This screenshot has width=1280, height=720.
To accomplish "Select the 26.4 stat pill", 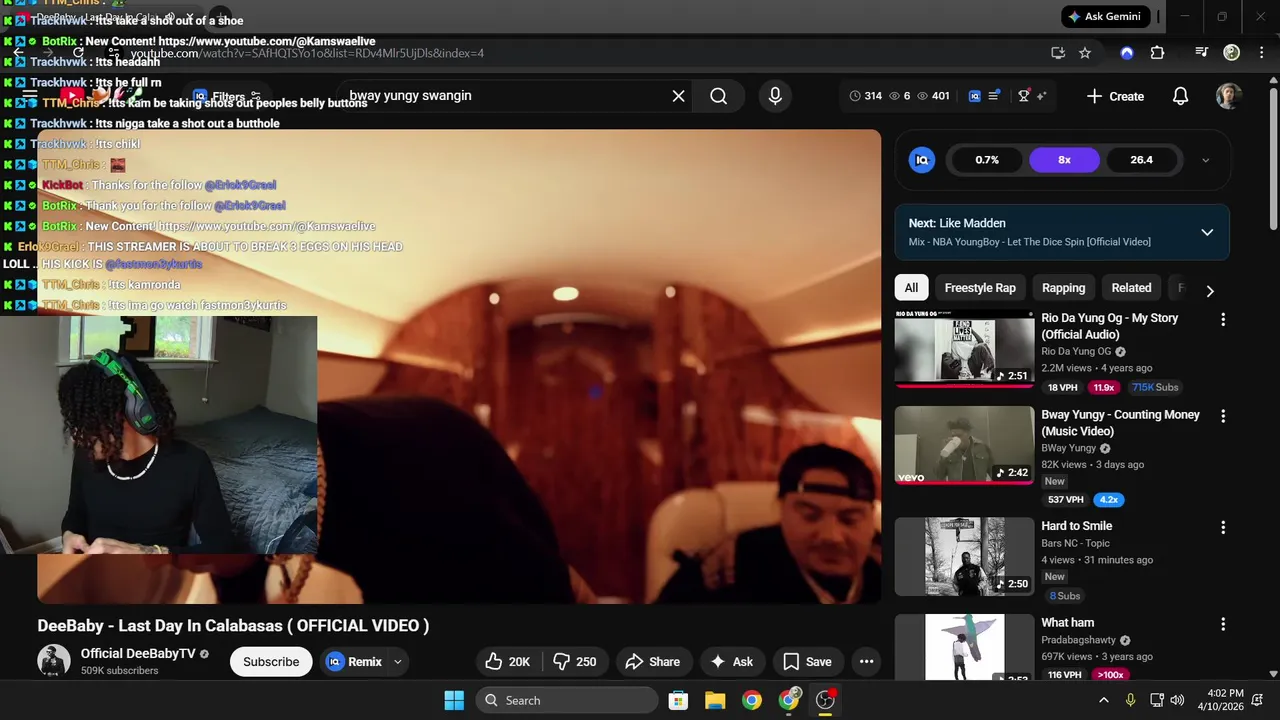I will pos(1141,160).
